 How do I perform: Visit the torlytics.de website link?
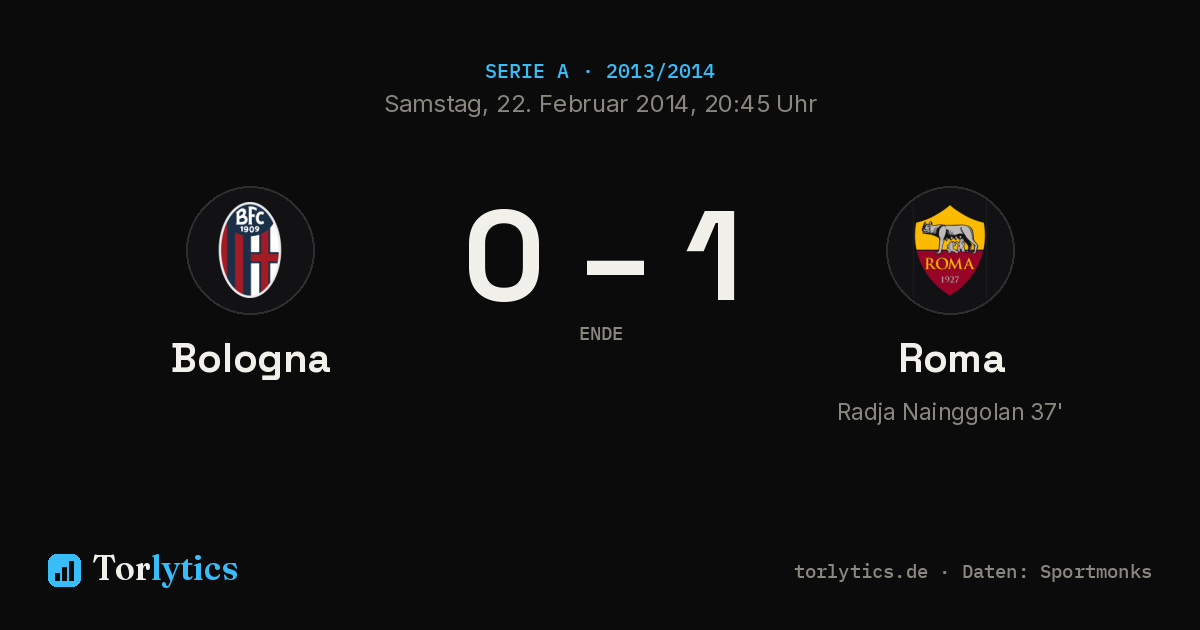tap(861, 572)
